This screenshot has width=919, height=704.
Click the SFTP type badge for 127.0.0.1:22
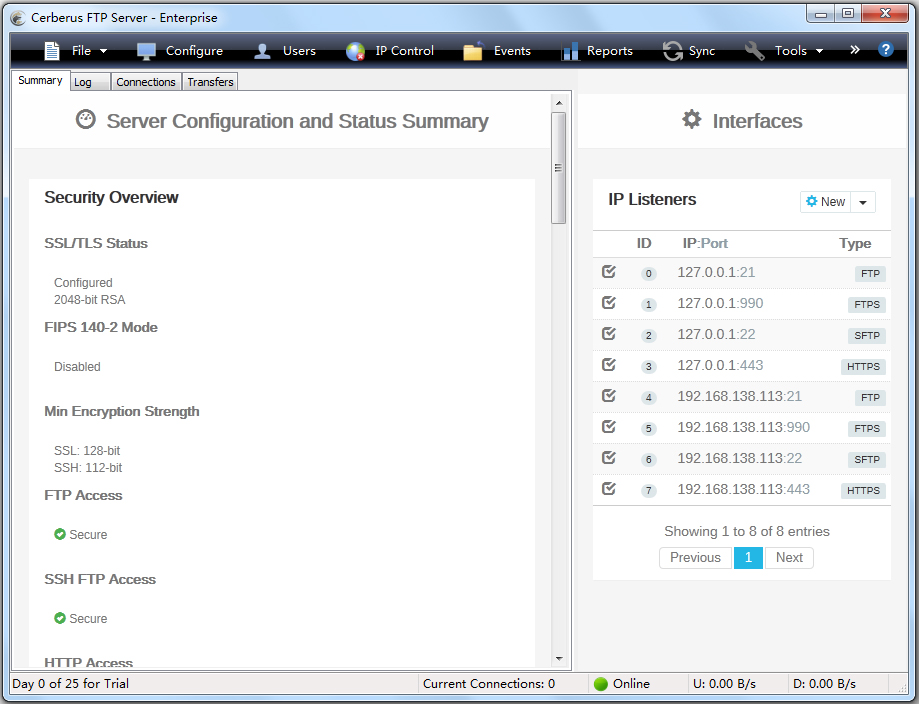coord(867,335)
